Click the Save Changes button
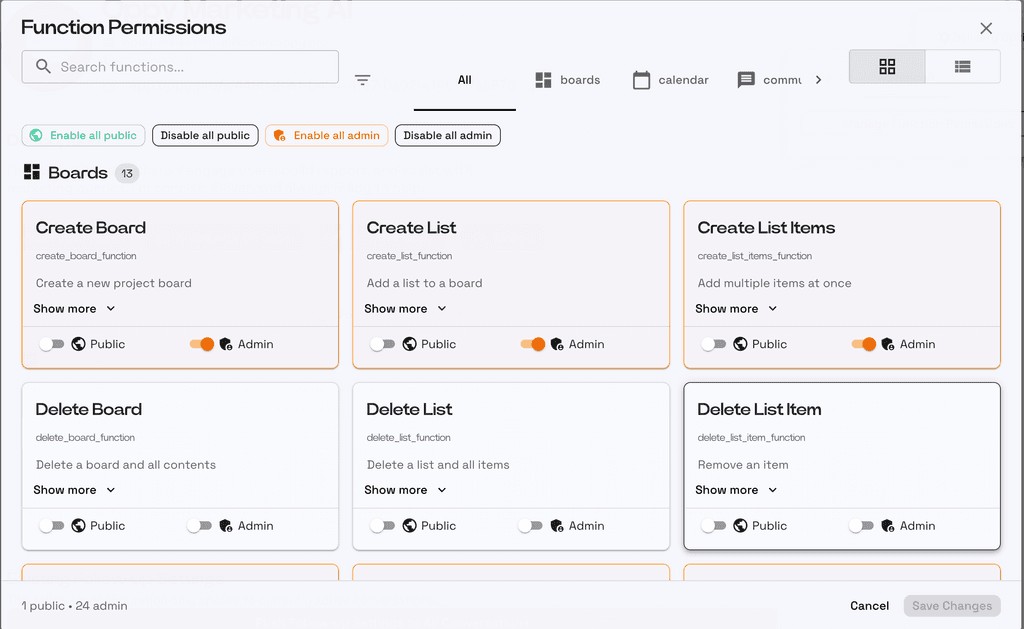The height and width of the screenshot is (629, 1024). [x=952, y=605]
